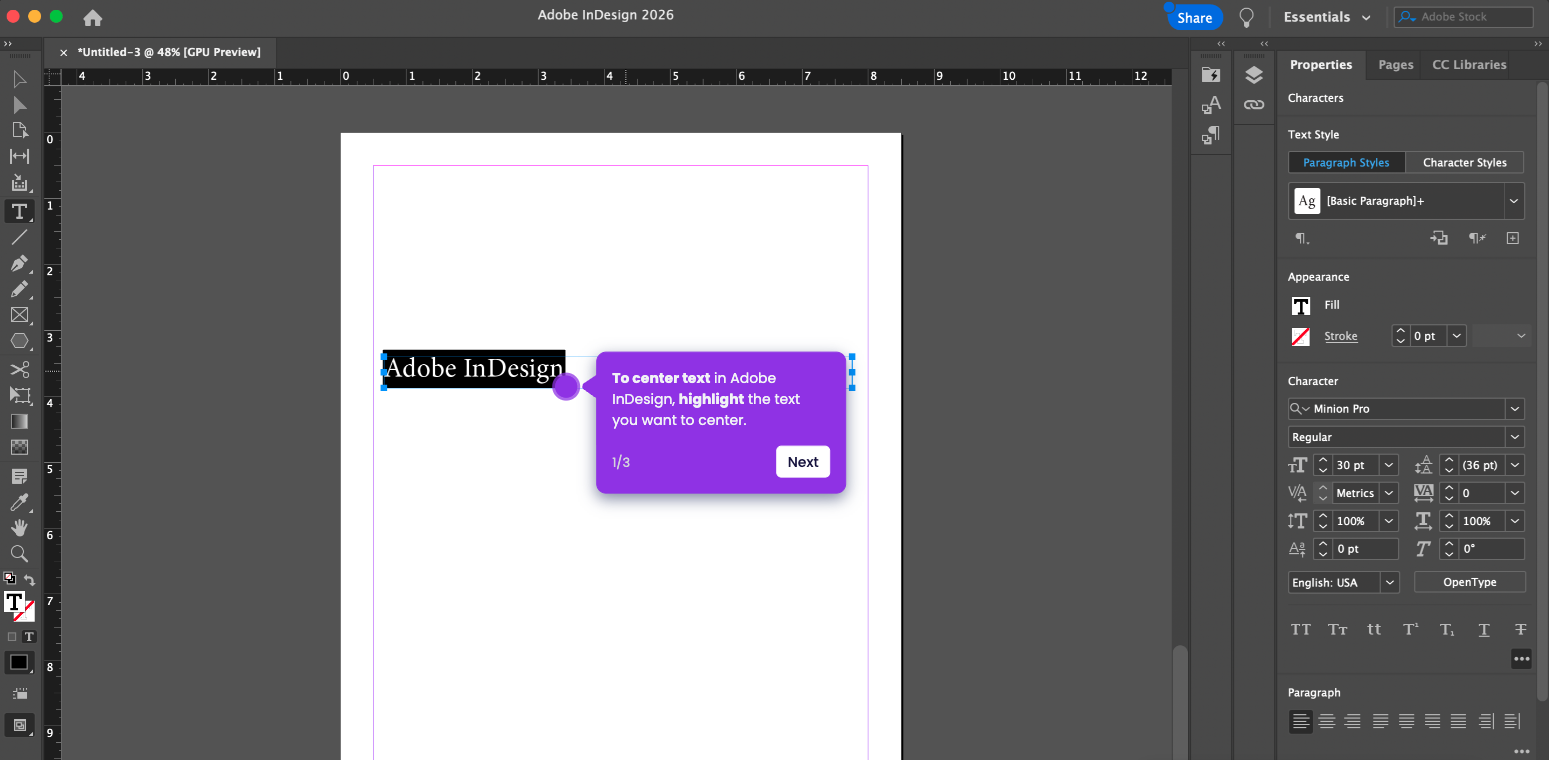Select the Hand tool
Image resolution: width=1549 pixels, height=760 pixels.
click(x=19, y=527)
